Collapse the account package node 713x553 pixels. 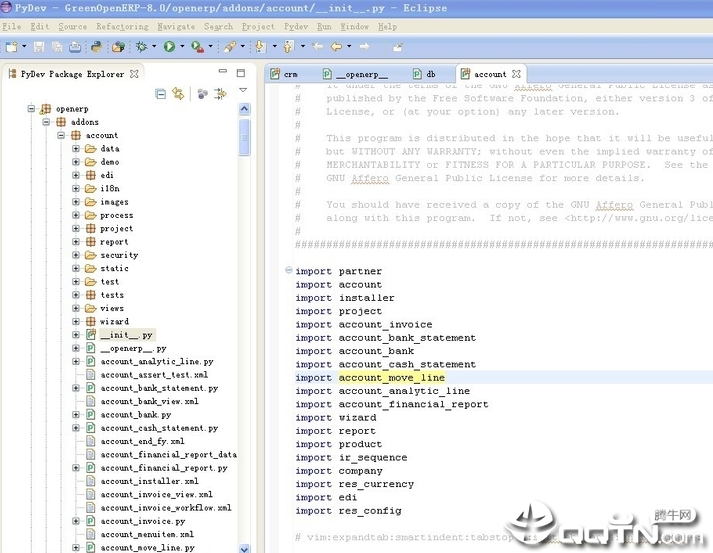(x=61, y=135)
